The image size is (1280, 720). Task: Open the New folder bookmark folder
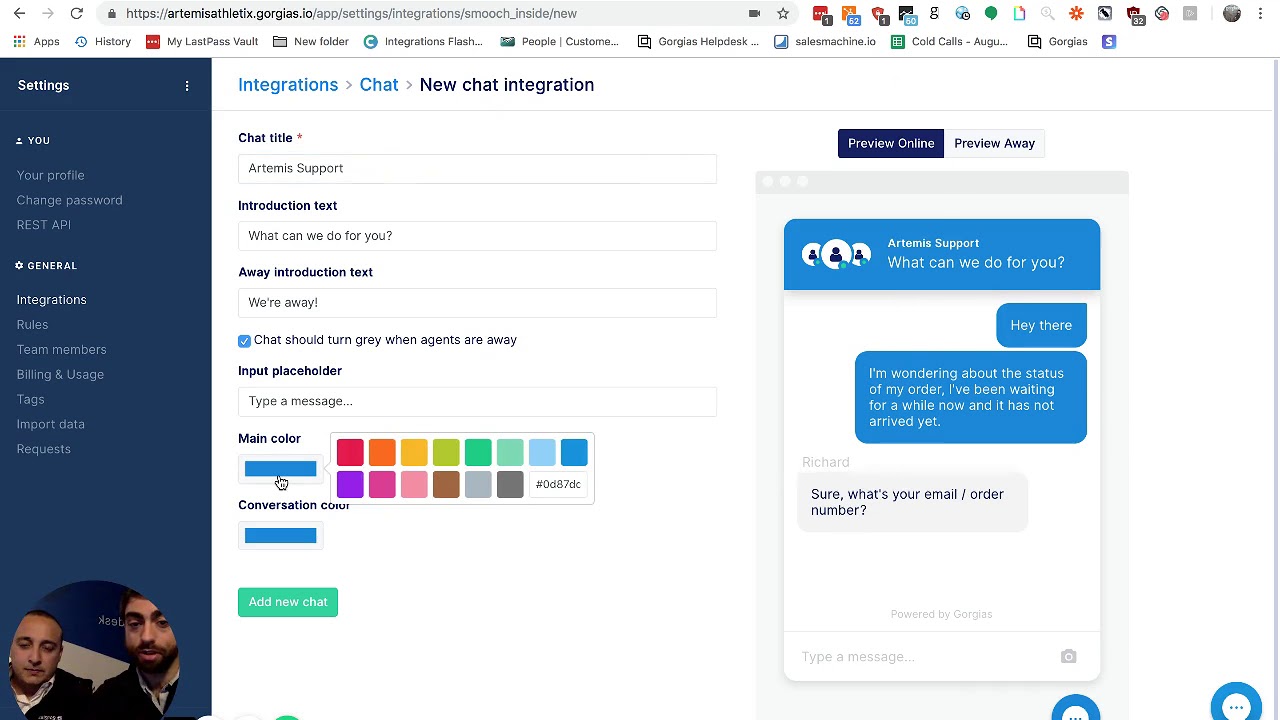[311, 41]
